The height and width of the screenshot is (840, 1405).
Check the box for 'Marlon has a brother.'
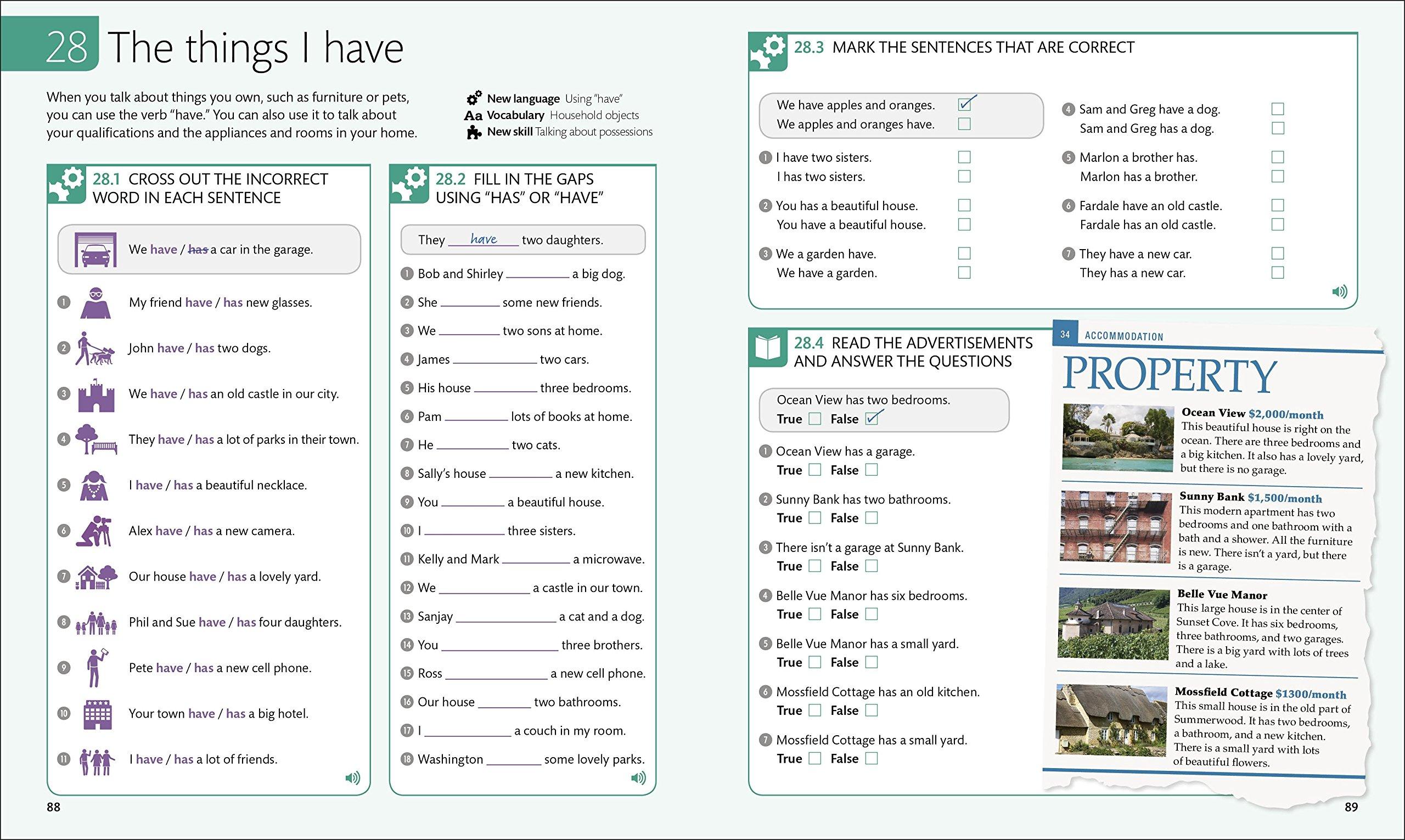(x=1278, y=177)
